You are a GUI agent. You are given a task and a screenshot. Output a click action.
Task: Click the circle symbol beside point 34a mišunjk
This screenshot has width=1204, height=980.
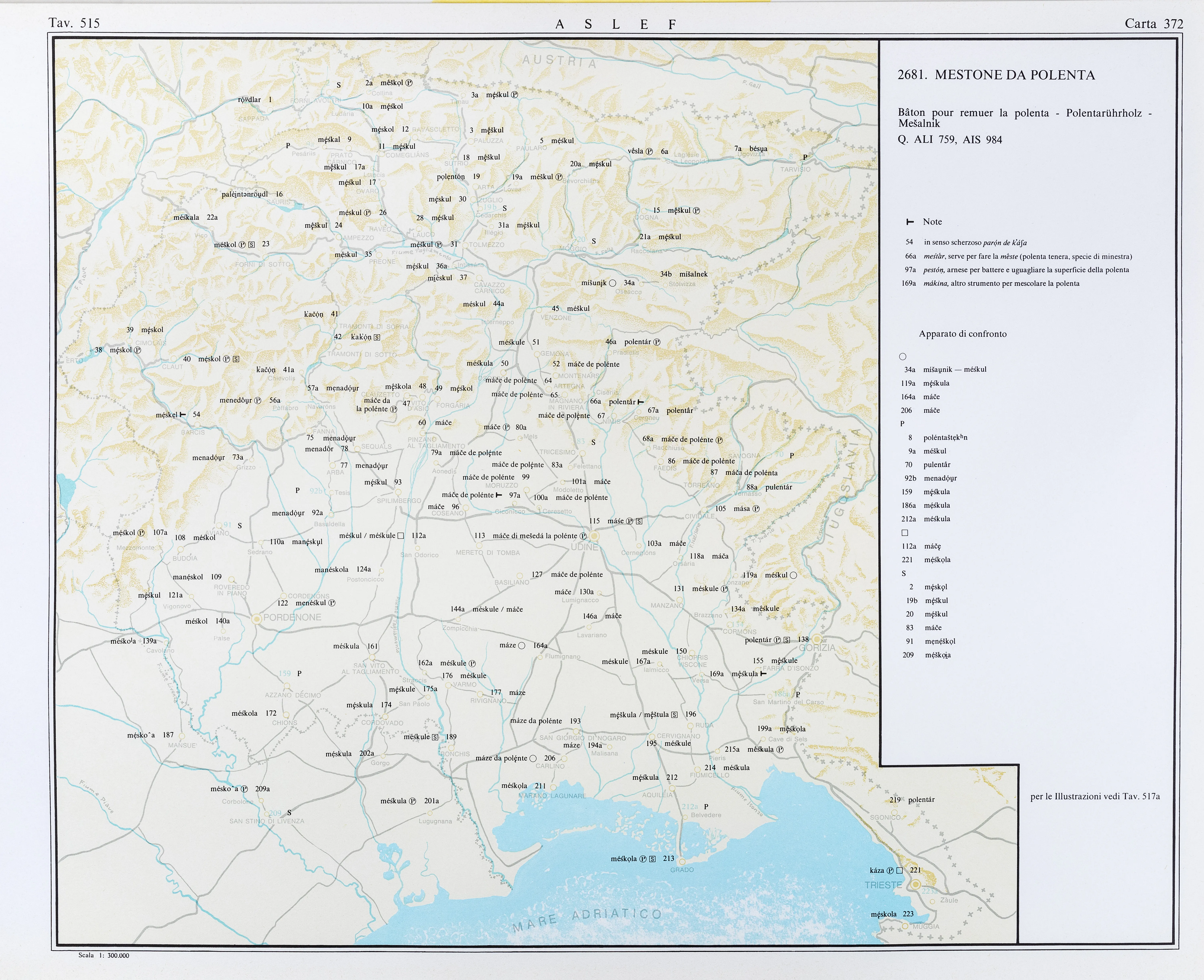click(613, 283)
